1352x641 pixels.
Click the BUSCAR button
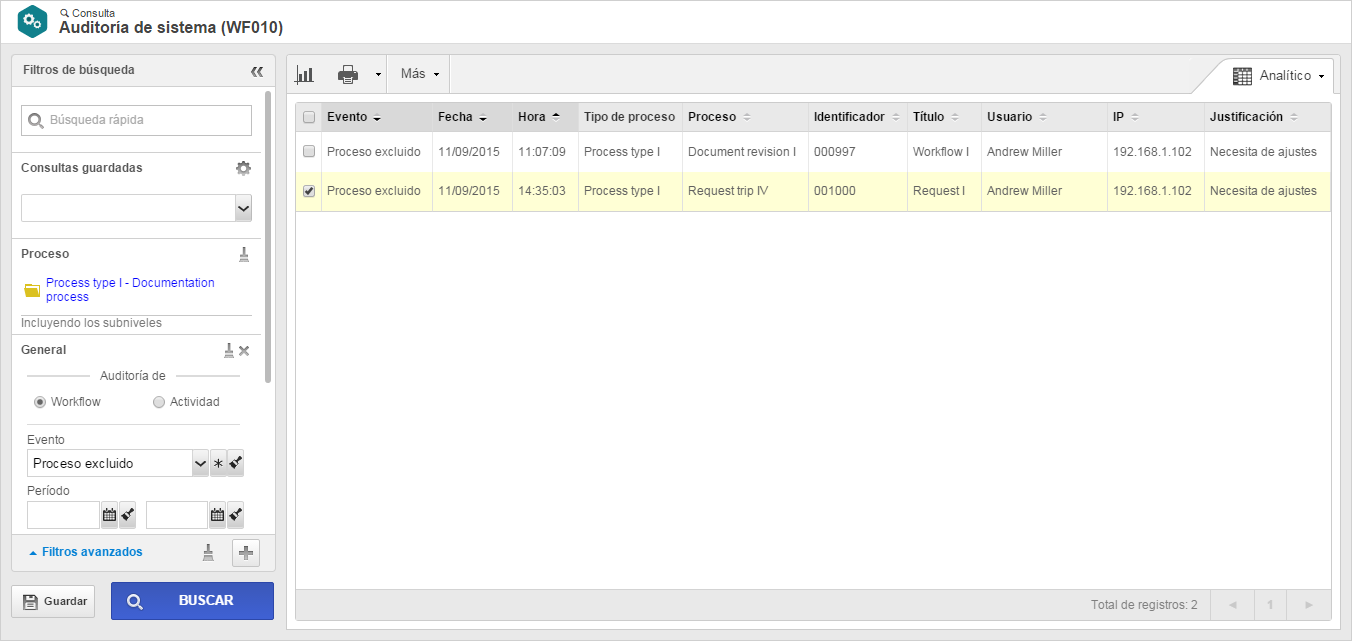pyautogui.click(x=192, y=601)
